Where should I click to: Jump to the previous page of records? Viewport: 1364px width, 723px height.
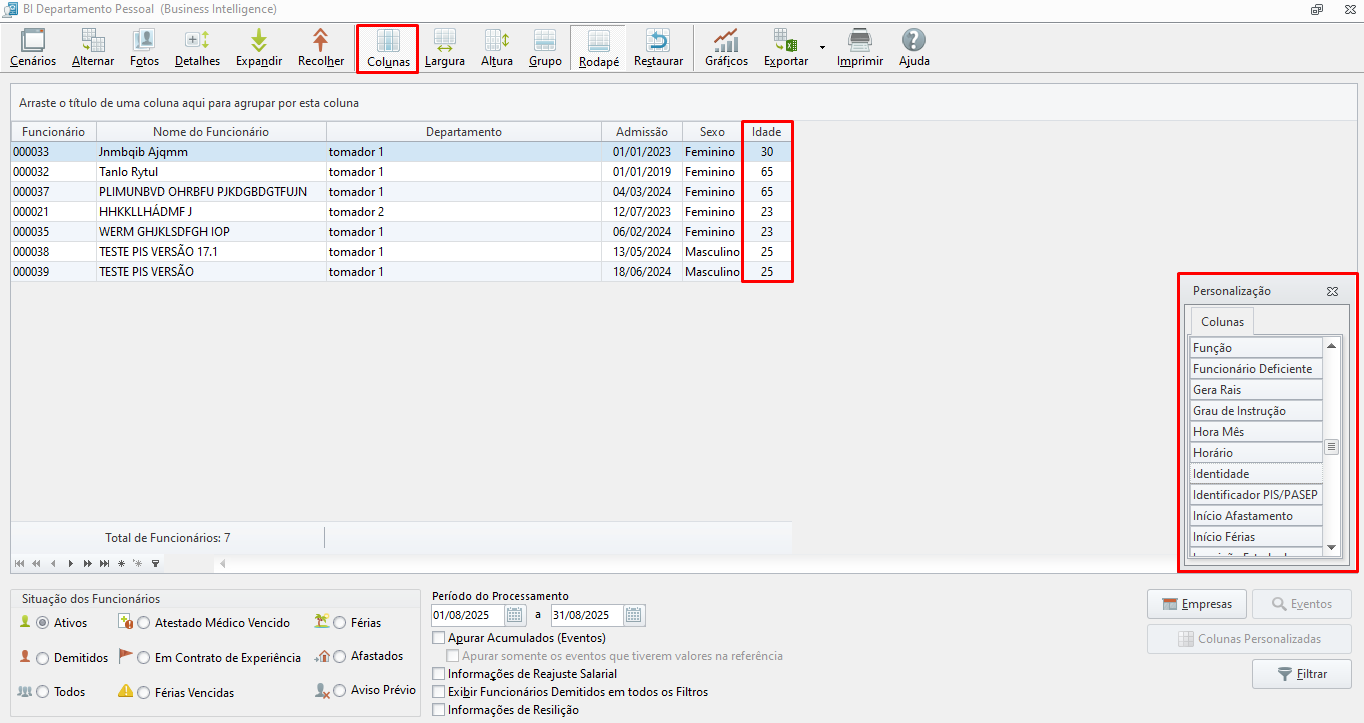tap(37, 564)
